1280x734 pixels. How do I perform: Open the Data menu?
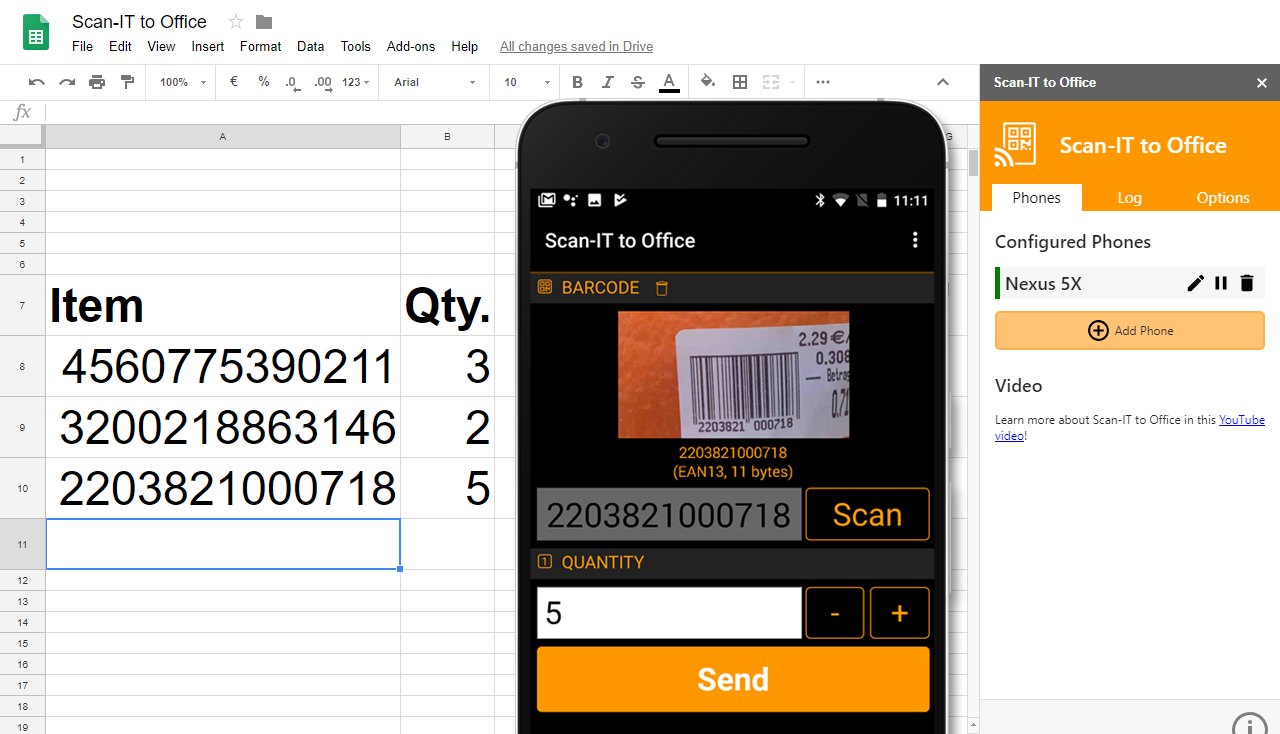[x=310, y=46]
